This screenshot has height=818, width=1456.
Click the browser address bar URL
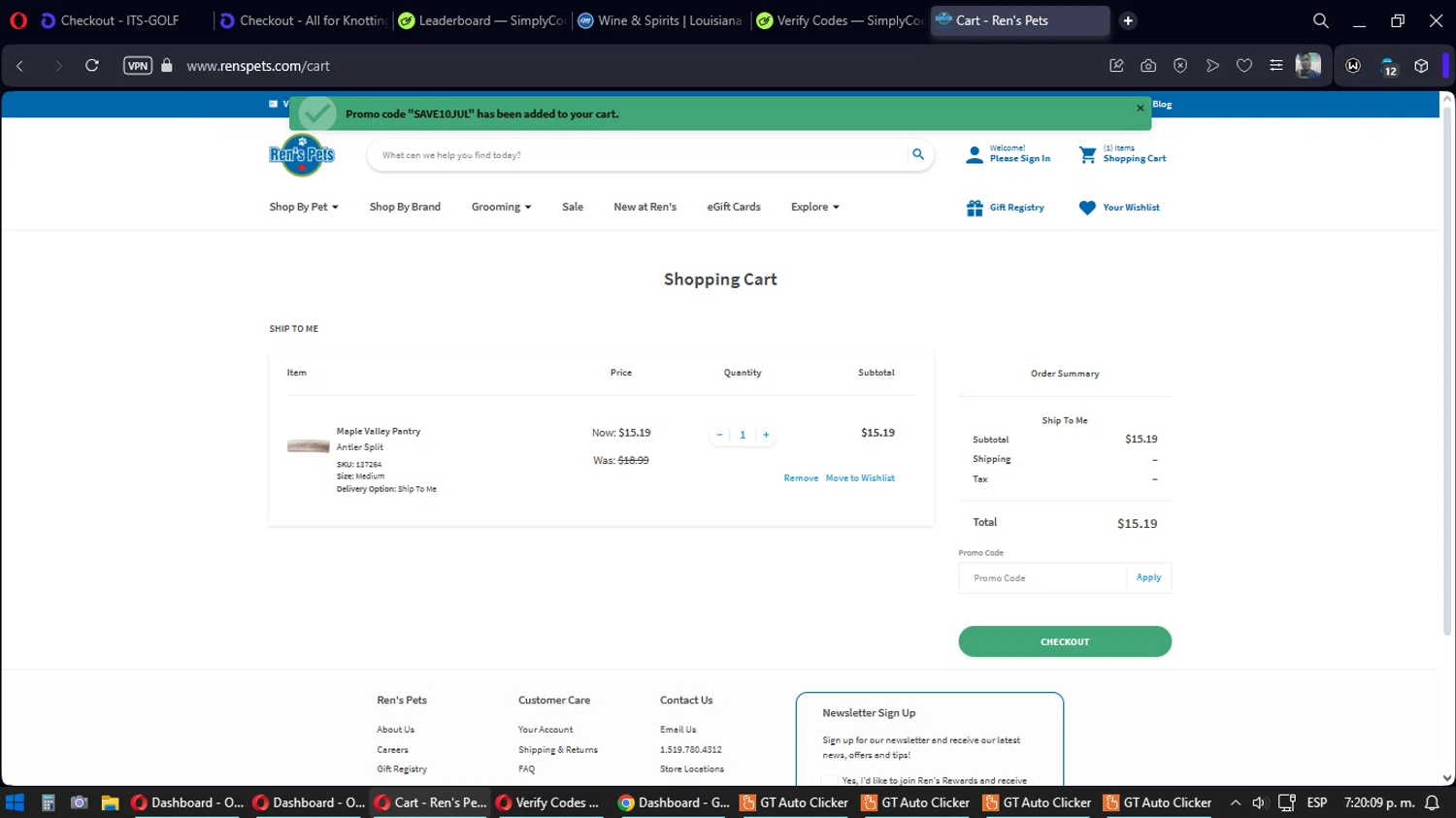pyautogui.click(x=258, y=66)
